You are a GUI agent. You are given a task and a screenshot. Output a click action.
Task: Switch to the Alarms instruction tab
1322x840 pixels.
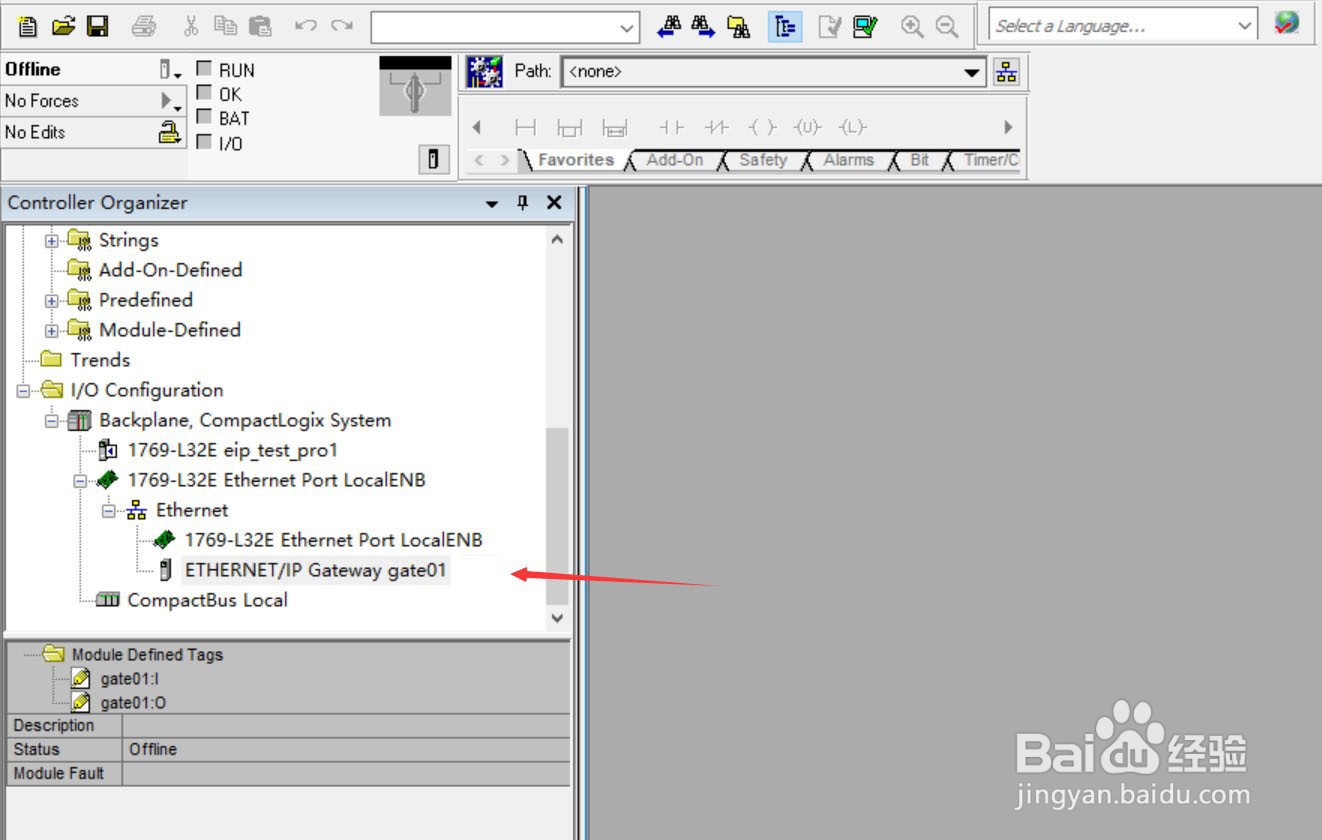coord(848,160)
